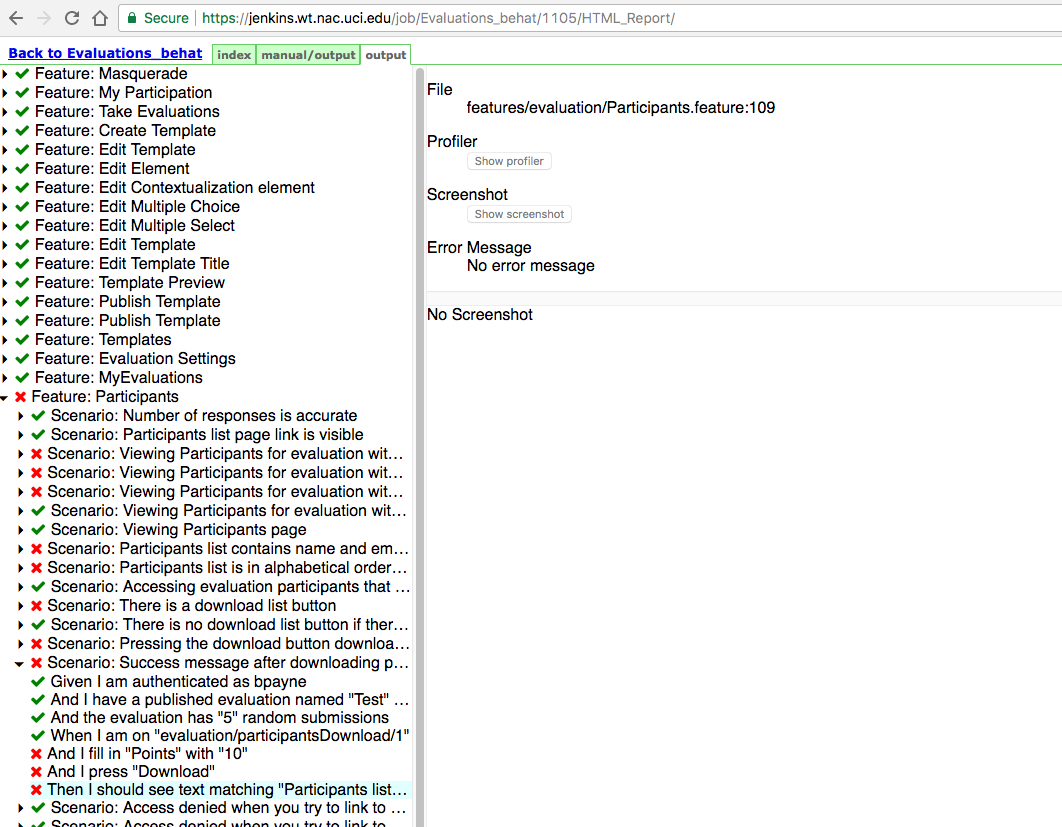Screen dimensions: 1062x827
Task: Click red X beside There is a download list button
Action: [37, 606]
